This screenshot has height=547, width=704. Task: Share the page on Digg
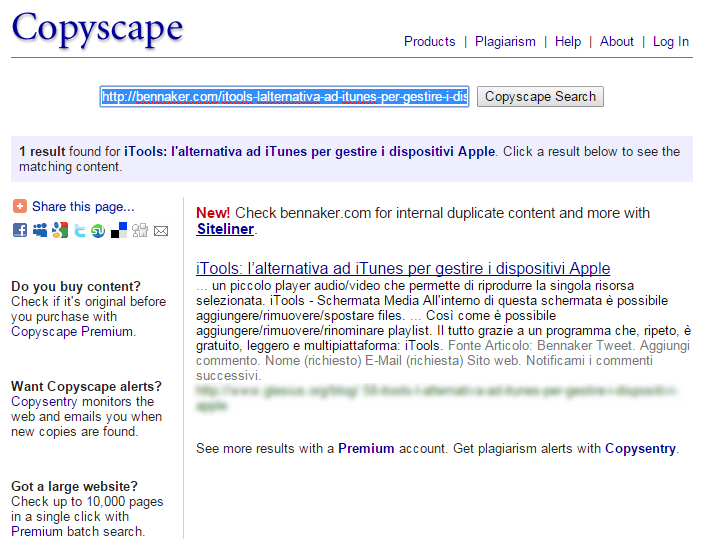pos(140,230)
